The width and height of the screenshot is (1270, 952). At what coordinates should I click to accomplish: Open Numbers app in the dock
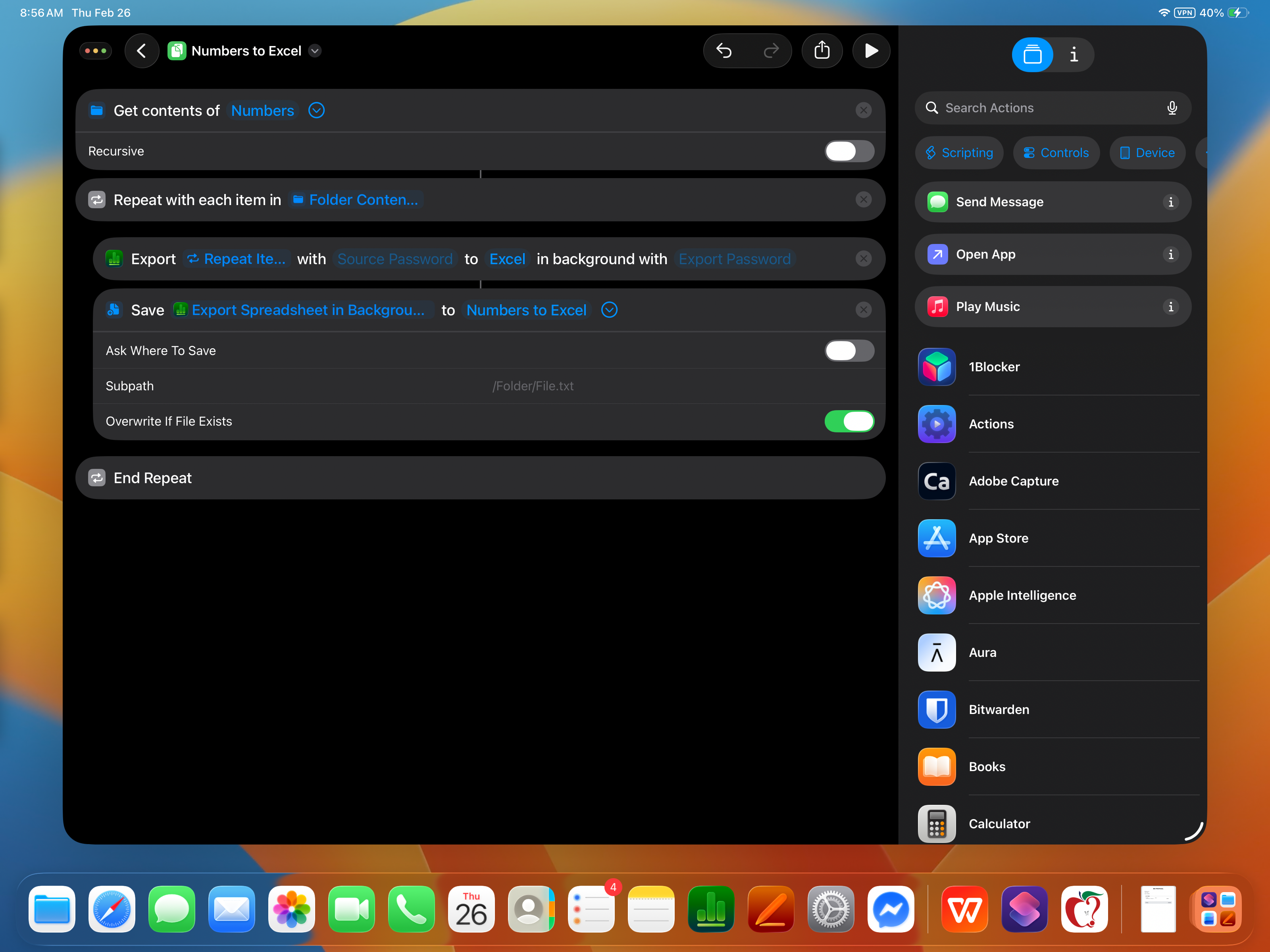(711, 910)
